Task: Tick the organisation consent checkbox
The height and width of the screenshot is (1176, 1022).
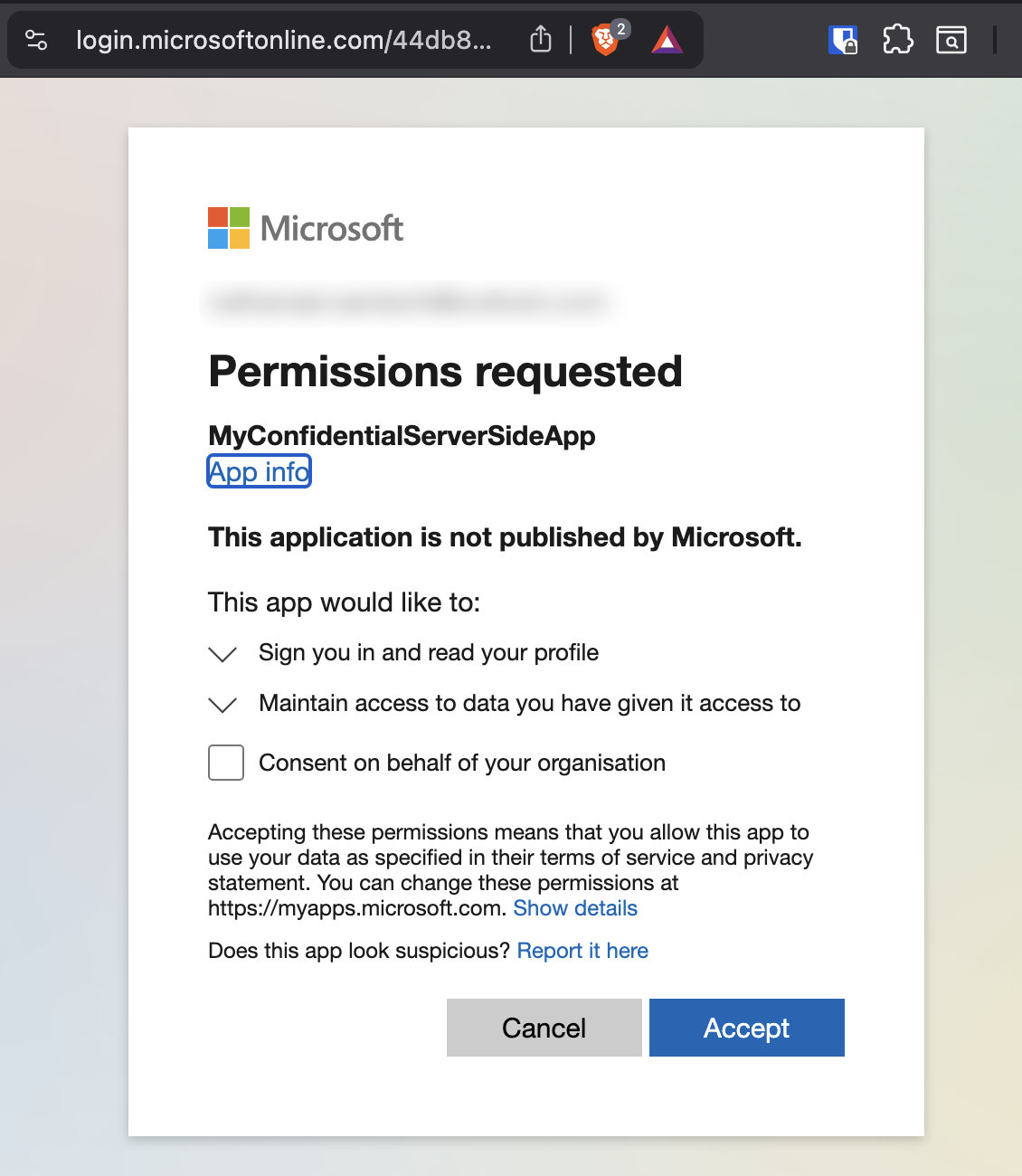Action: click(x=226, y=763)
